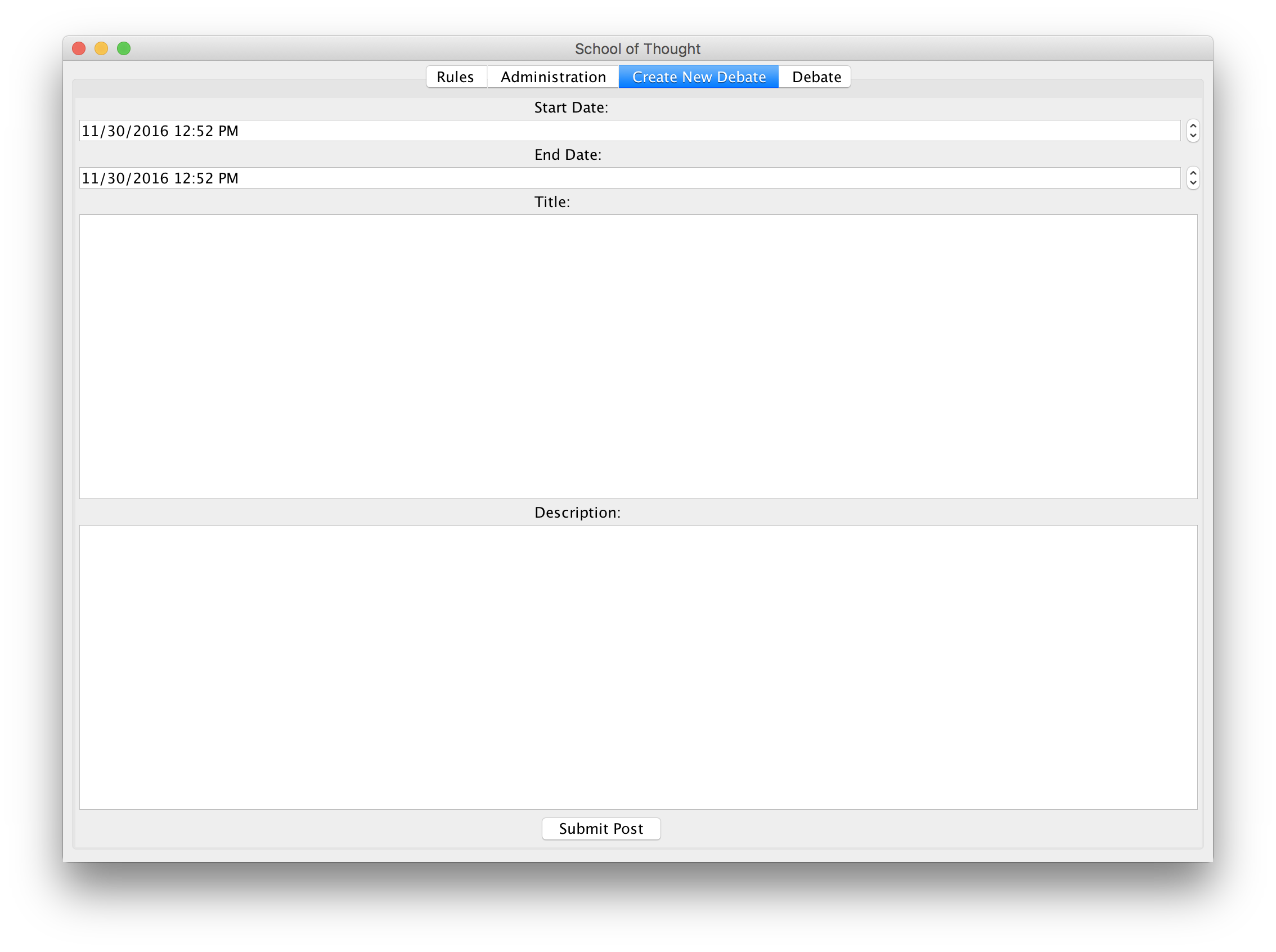1276x952 pixels.
Task: Maximize the window with green button
Action: (x=124, y=48)
